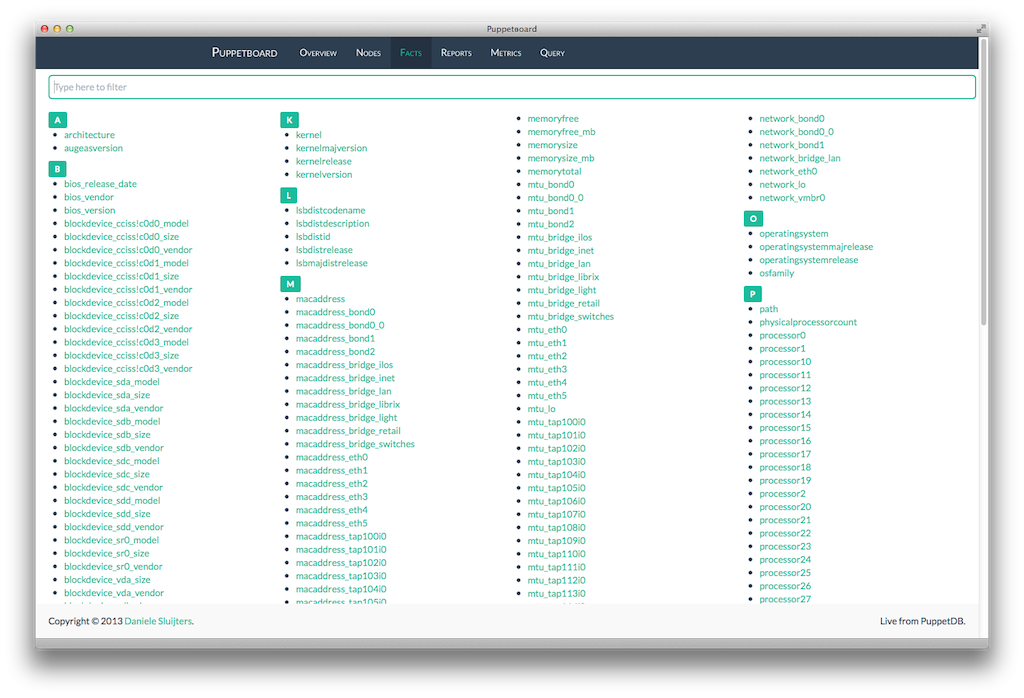Open the architecture fact
This screenshot has width=1024, height=698.
point(89,135)
